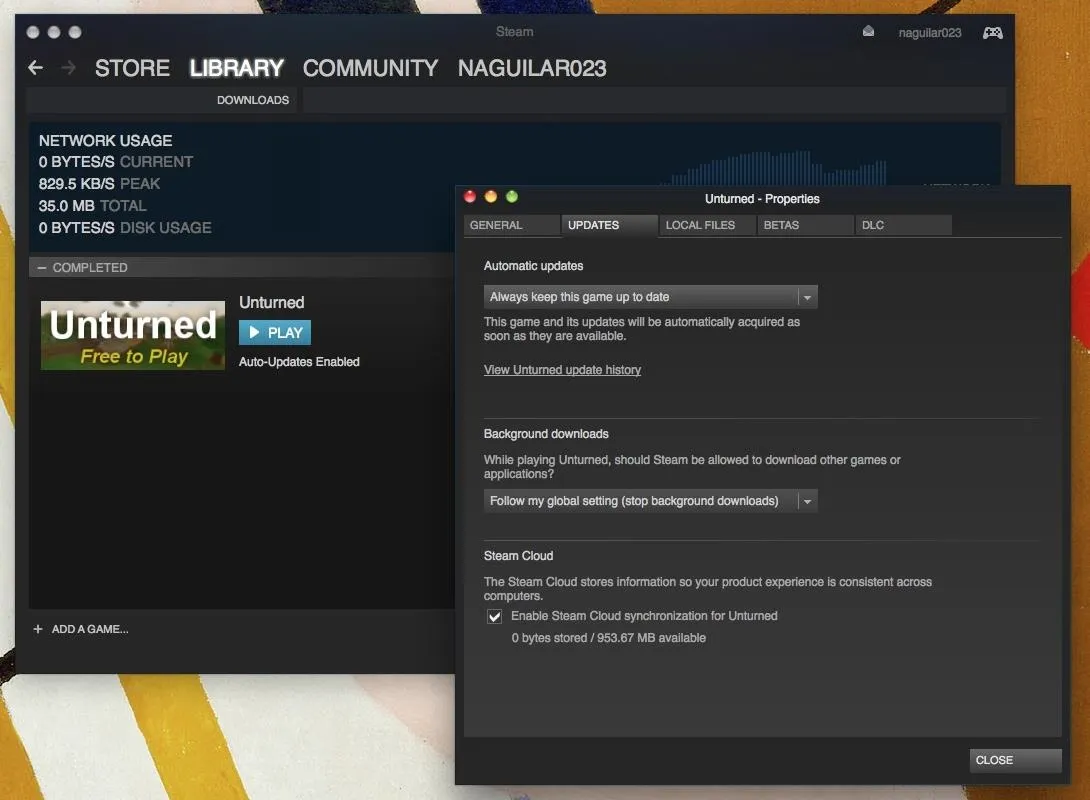Viewport: 1090px width, 800px height.
Task: Open View Unturned update history link
Action: pyautogui.click(x=562, y=370)
